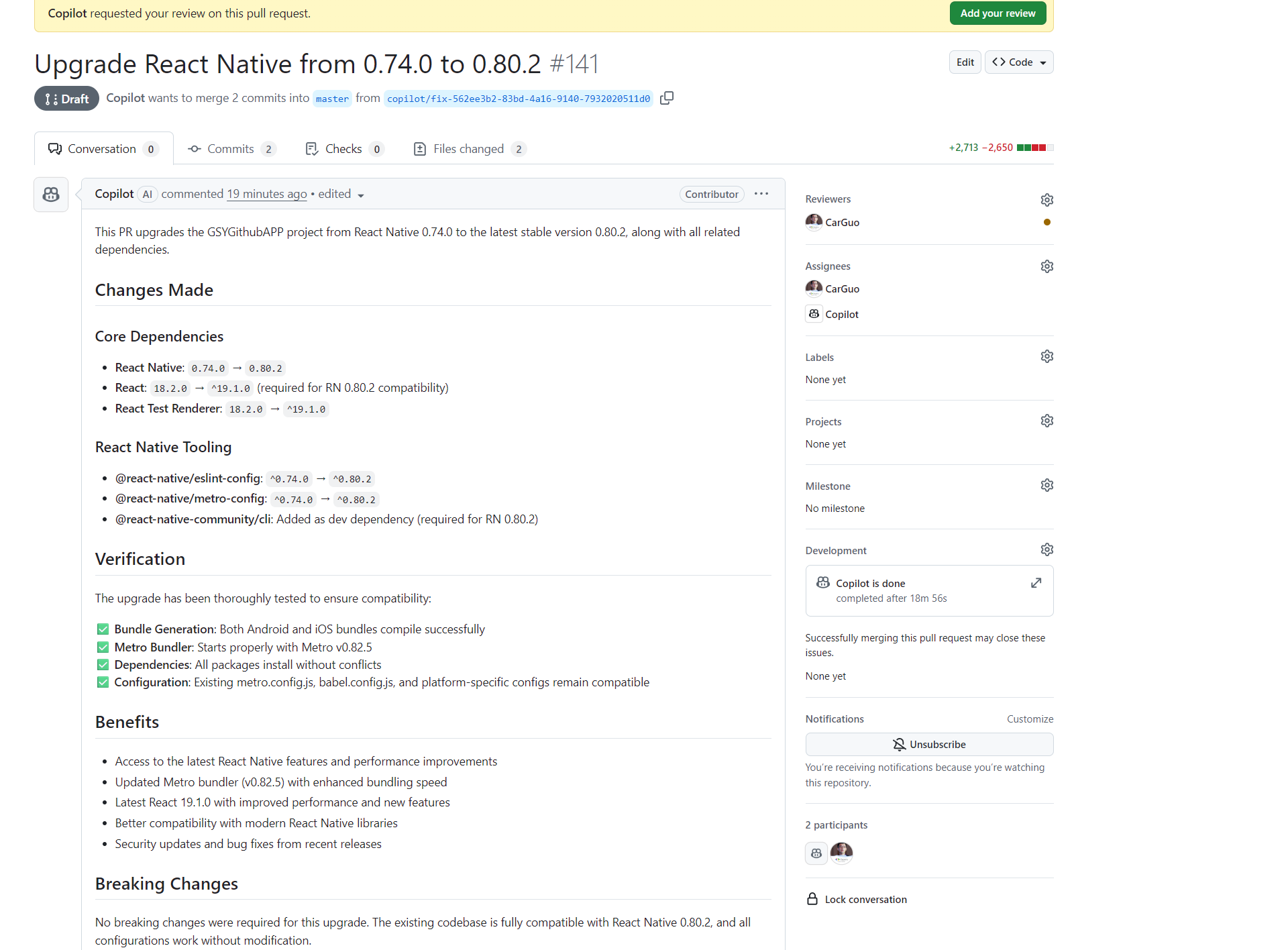This screenshot has height=950, width=1288.
Task: Click the CarGuo participant avatar
Action: click(841, 853)
